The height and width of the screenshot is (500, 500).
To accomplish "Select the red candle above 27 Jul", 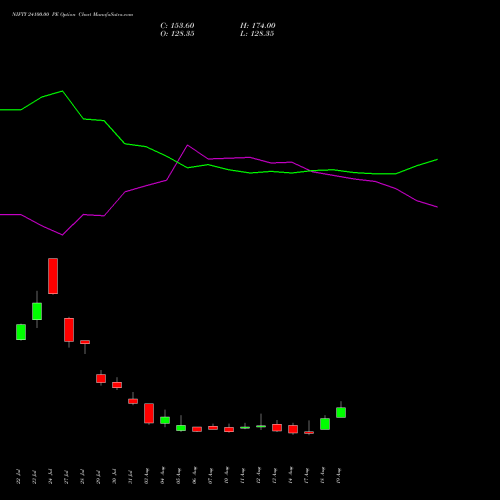I will [69, 330].
